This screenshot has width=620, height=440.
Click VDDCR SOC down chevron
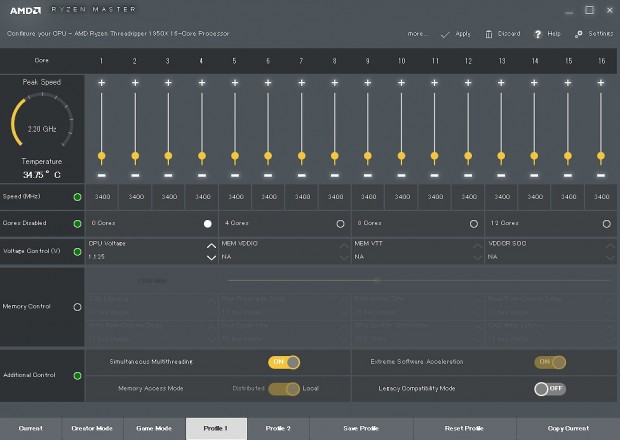(610, 258)
